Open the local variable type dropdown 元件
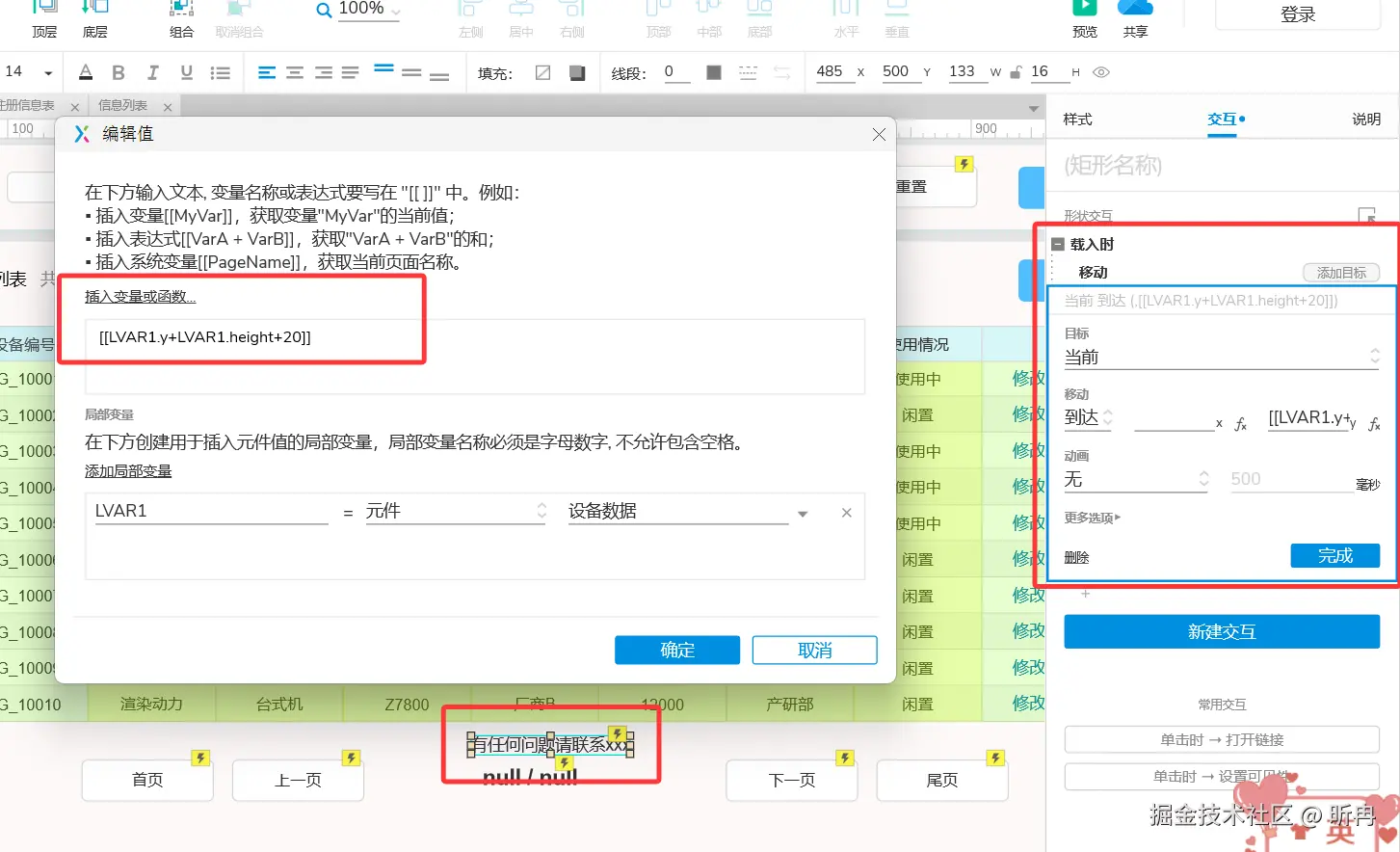Screen dimensions: 1400x852 pyautogui.click(x=456, y=512)
